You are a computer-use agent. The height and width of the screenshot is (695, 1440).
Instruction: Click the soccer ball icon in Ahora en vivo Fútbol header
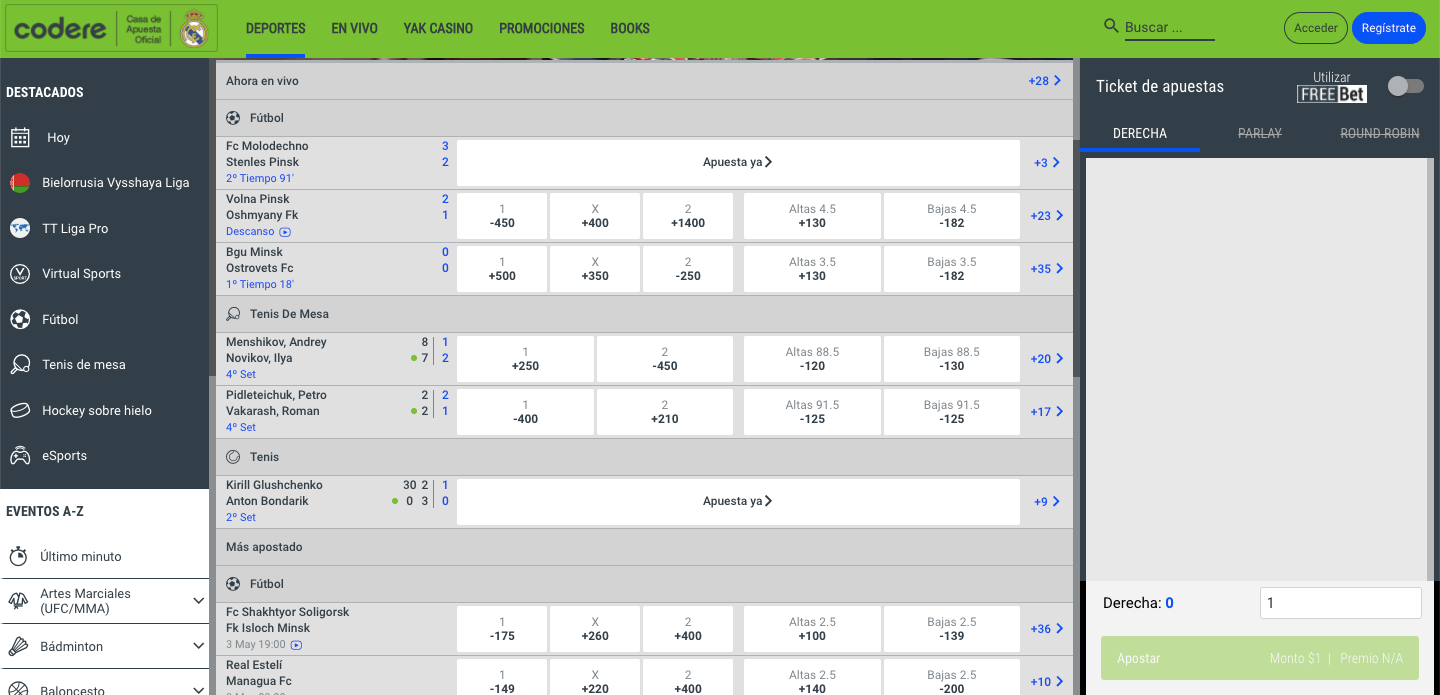pyautogui.click(x=233, y=118)
